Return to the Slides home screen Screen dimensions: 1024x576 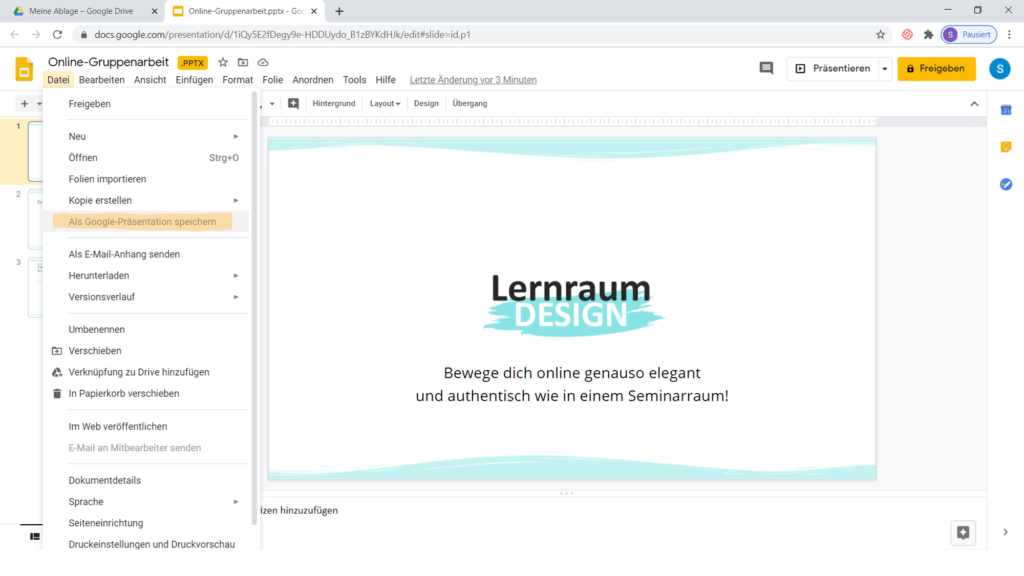click(22, 69)
